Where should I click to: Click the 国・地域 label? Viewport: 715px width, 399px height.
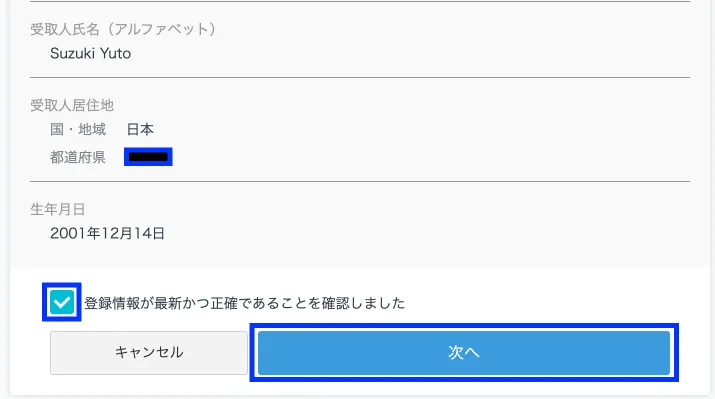click(x=78, y=130)
